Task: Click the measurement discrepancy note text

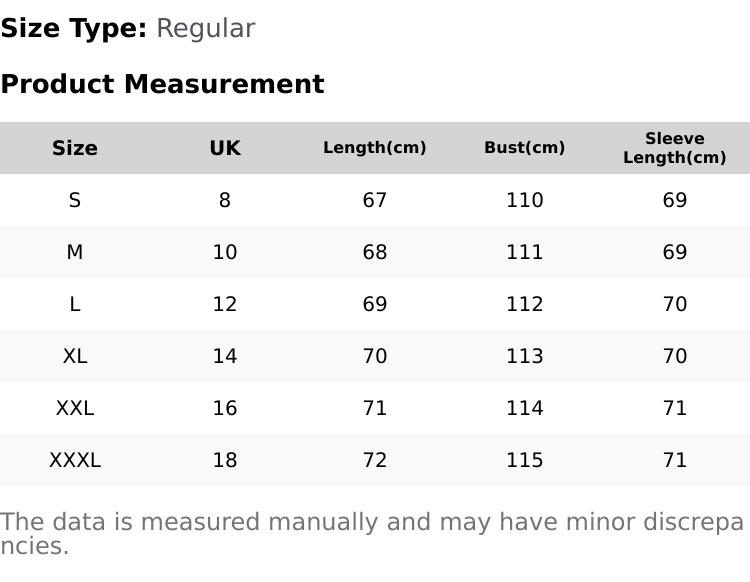Action: click(372, 533)
